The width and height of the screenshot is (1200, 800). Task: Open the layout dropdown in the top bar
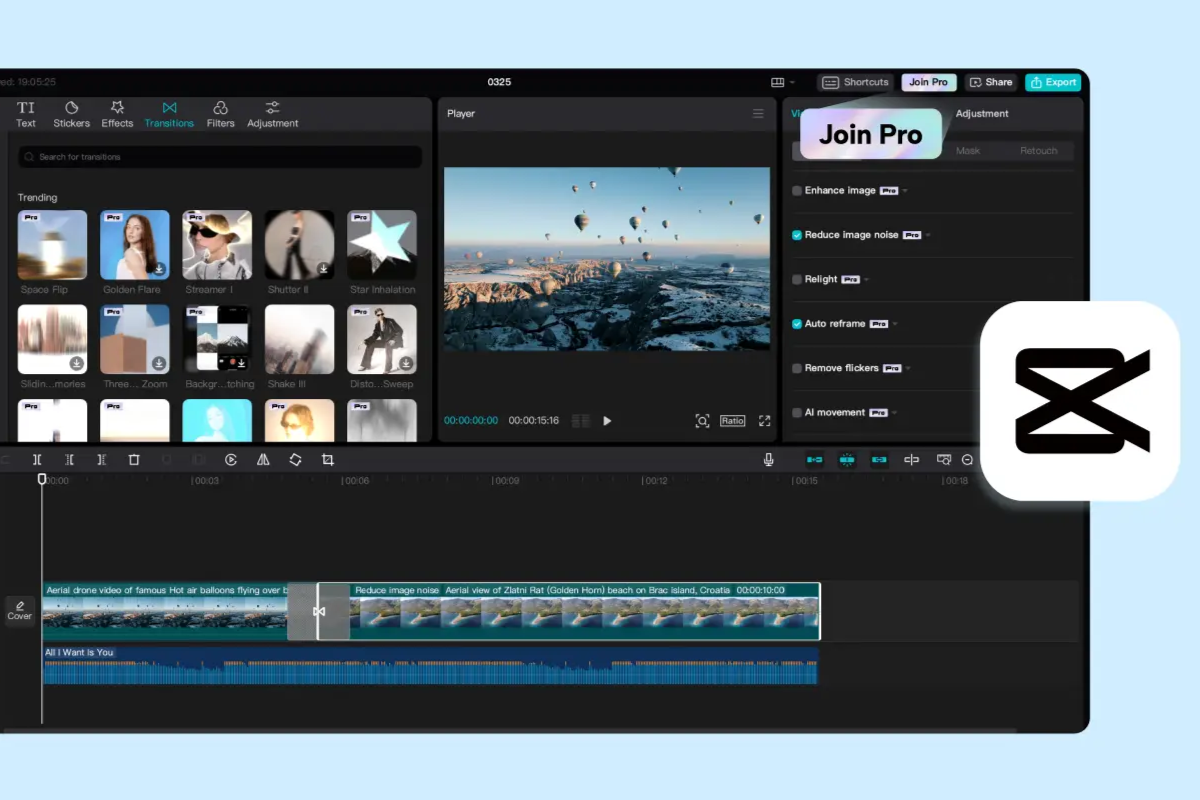783,83
